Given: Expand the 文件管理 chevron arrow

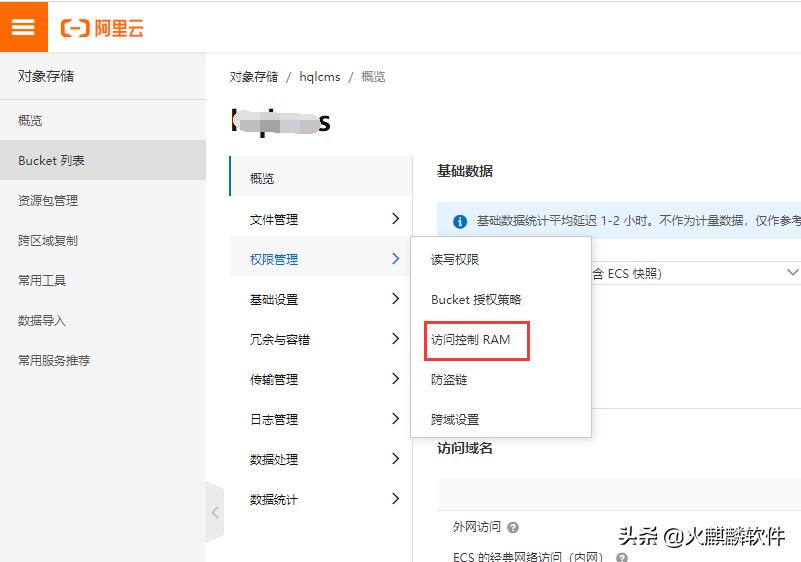Looking at the screenshot, I should [x=395, y=219].
